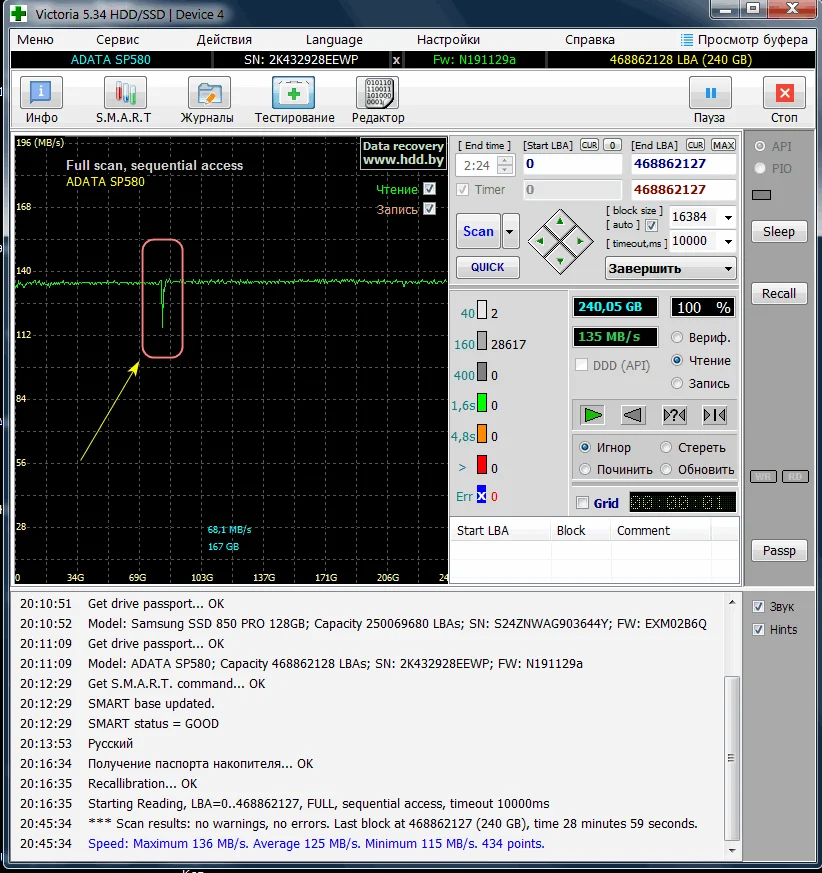822x873 pixels.
Task: Open the Настройки menu
Action: click(448, 39)
